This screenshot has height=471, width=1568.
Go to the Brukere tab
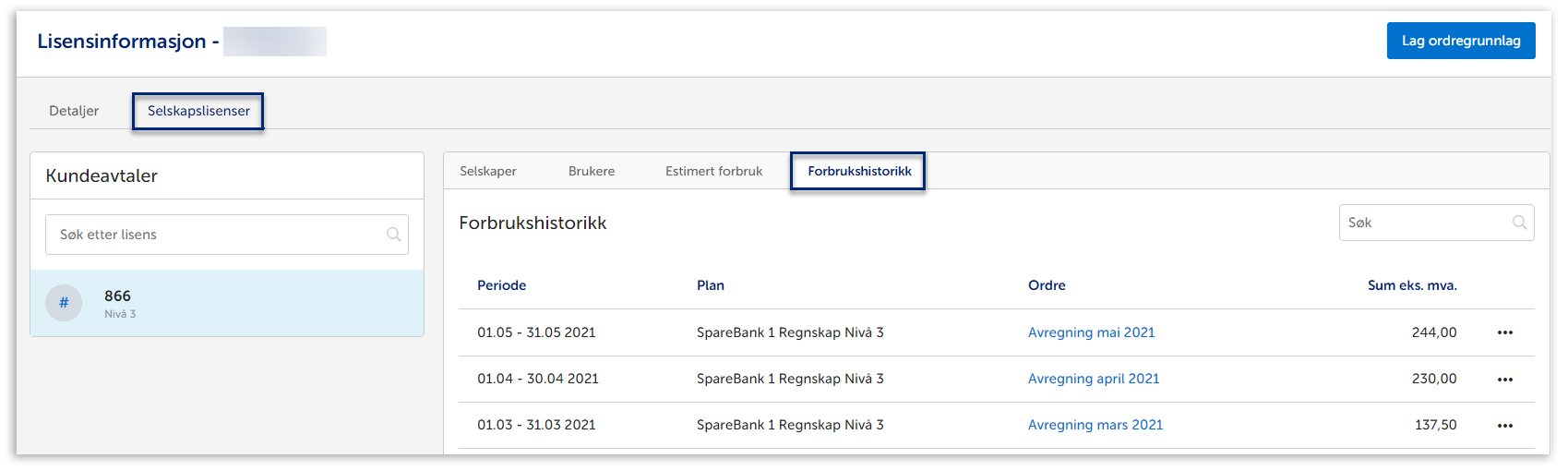pos(592,171)
